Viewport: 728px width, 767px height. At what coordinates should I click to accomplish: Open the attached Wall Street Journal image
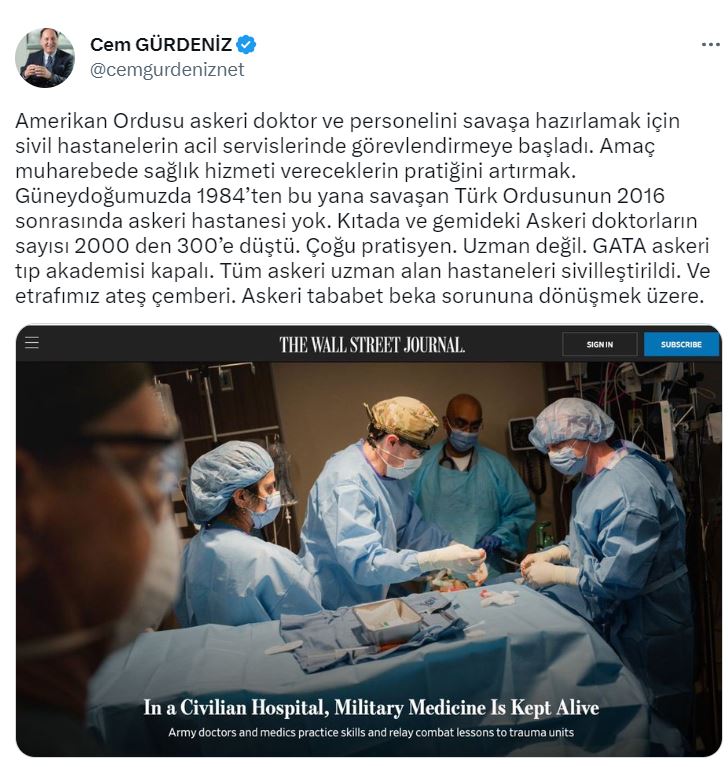pyautogui.click(x=369, y=541)
